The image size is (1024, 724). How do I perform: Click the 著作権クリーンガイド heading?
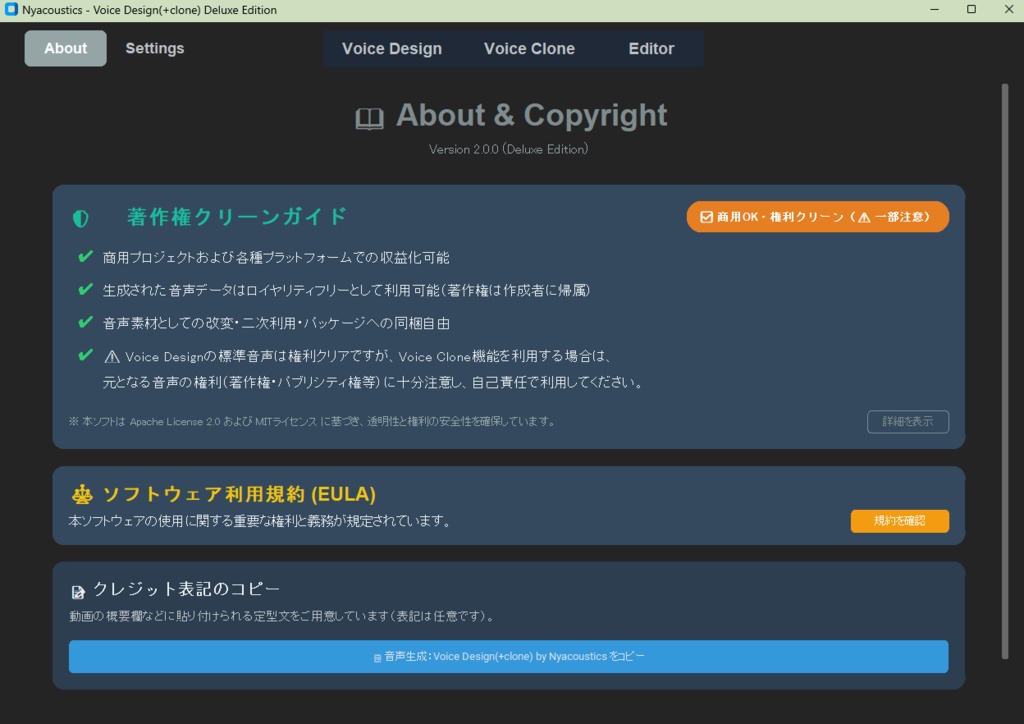(x=237, y=217)
